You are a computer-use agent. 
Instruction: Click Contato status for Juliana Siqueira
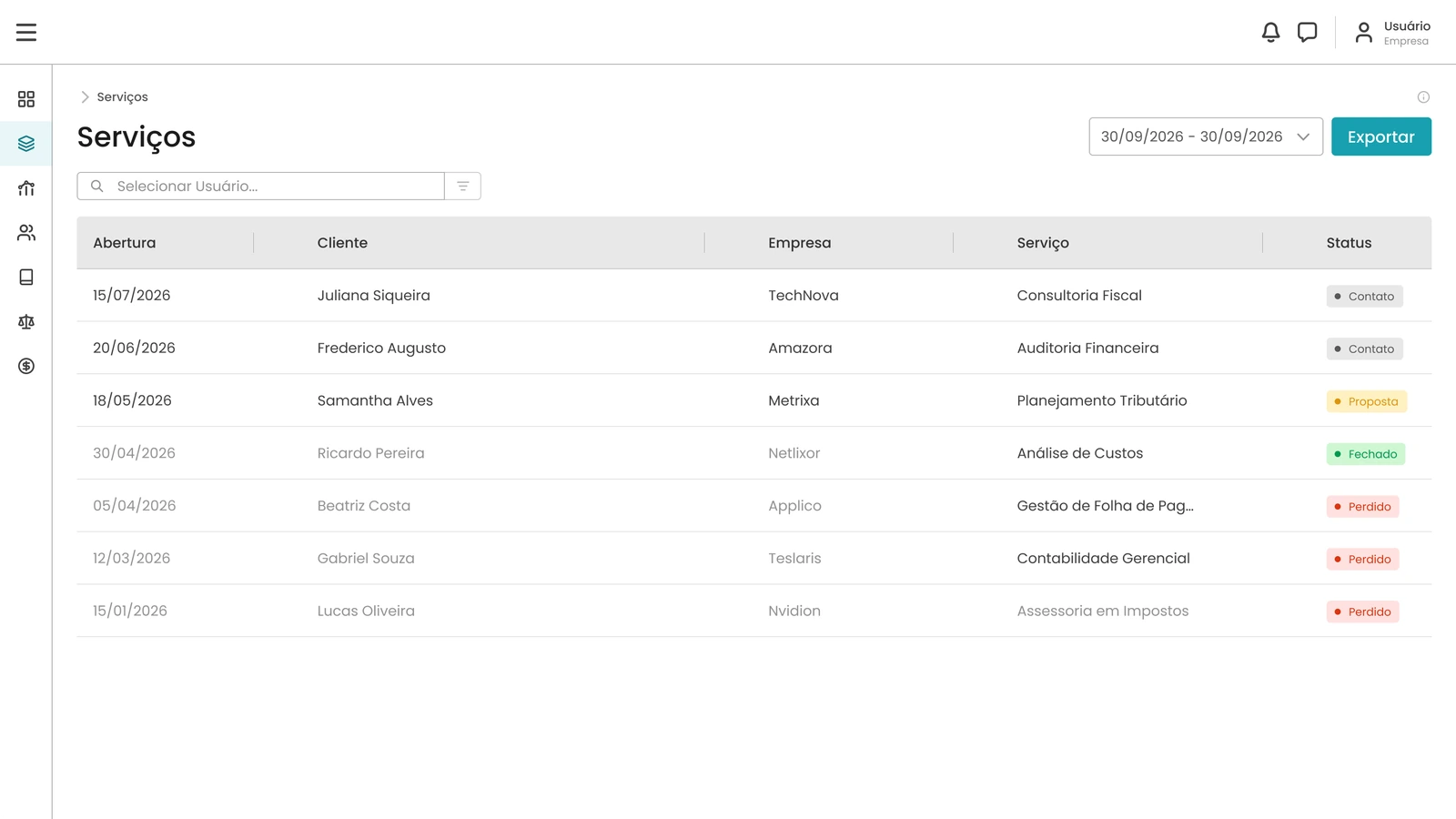click(x=1364, y=296)
